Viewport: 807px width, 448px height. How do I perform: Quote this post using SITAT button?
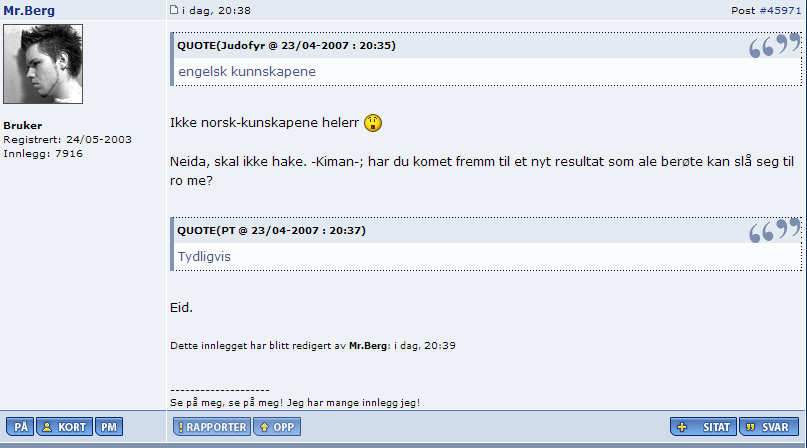coord(704,427)
